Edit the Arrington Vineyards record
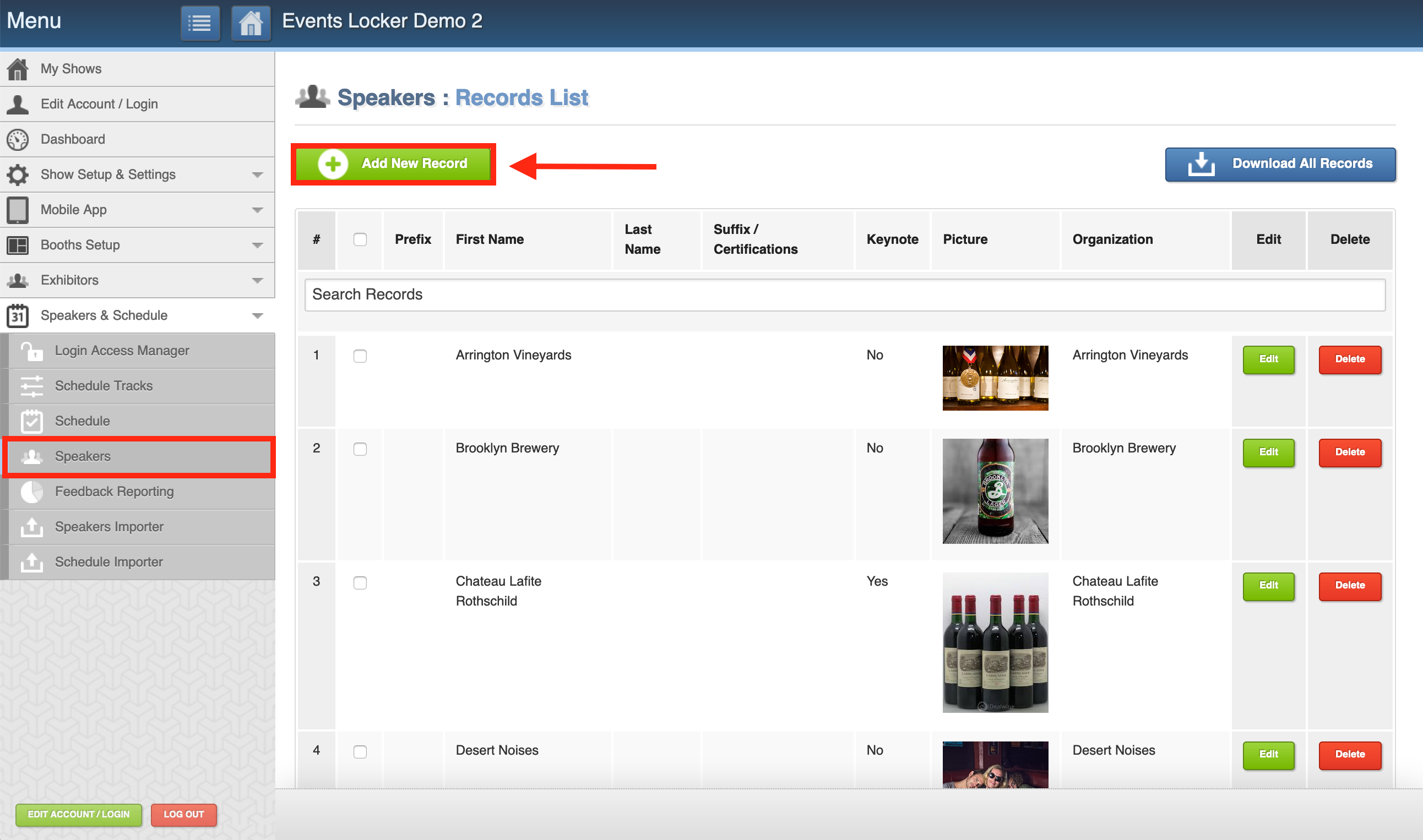 1268,359
